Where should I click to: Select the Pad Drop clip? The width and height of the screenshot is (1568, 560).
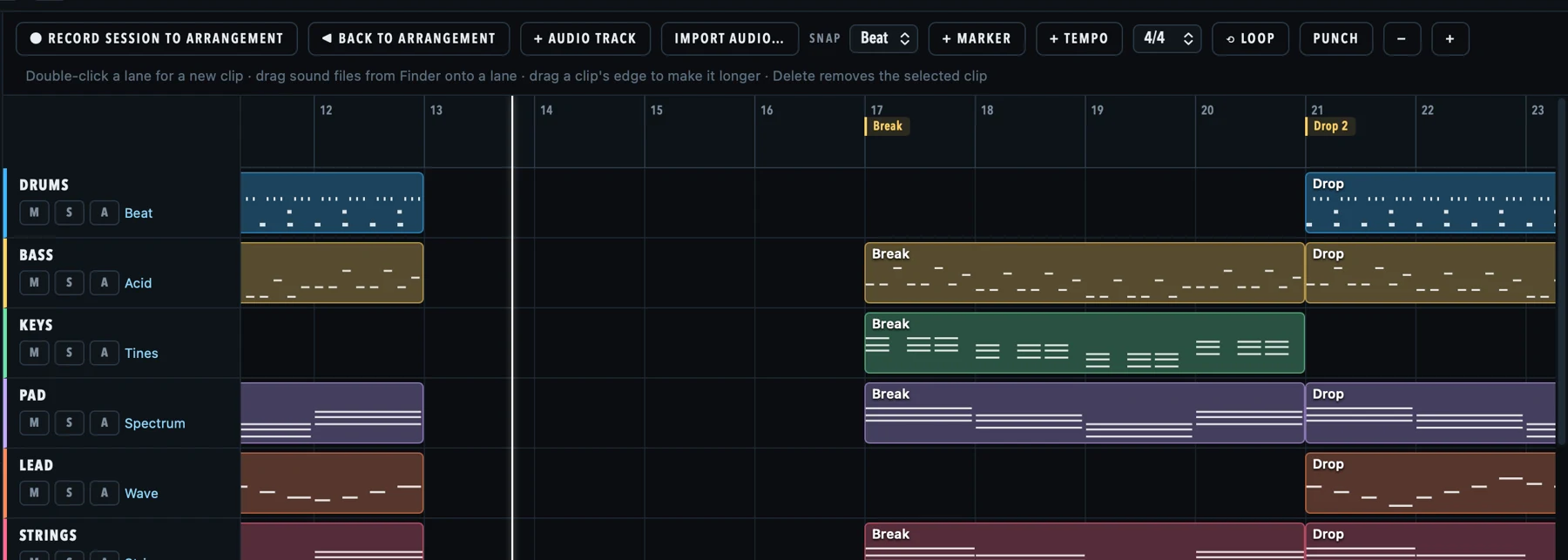tap(1429, 413)
